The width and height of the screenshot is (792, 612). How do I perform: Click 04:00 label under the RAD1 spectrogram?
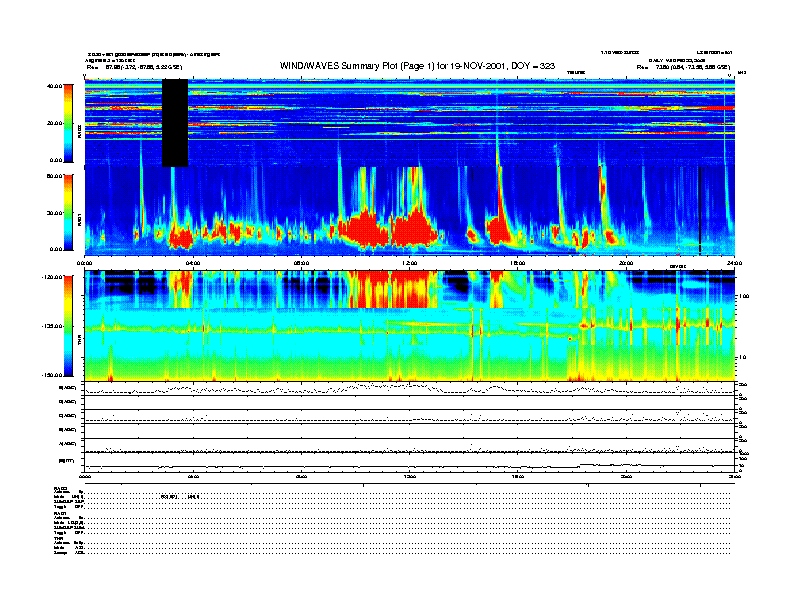[x=193, y=263]
